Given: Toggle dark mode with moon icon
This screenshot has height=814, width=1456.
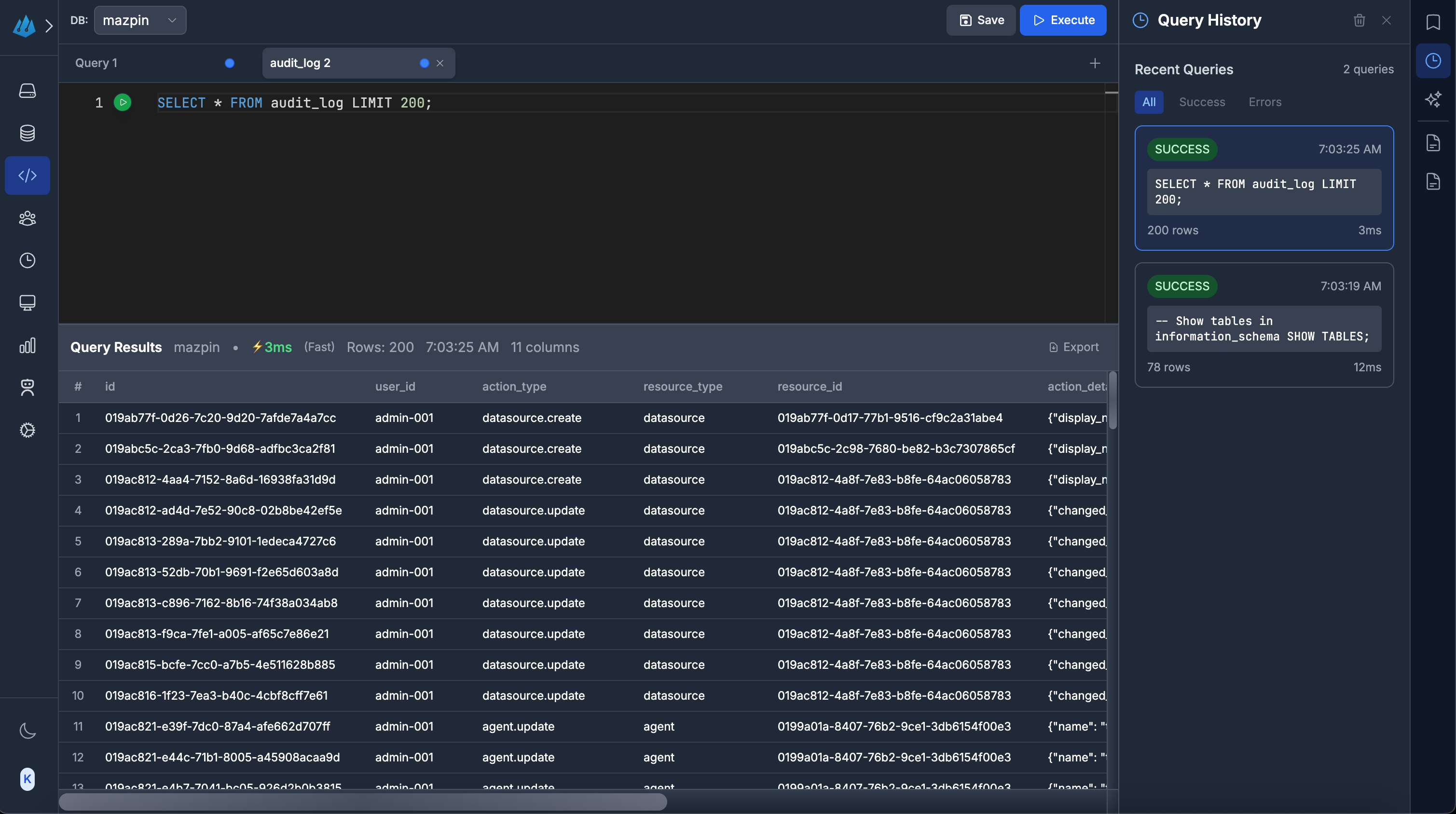Looking at the screenshot, I should pyautogui.click(x=27, y=731).
